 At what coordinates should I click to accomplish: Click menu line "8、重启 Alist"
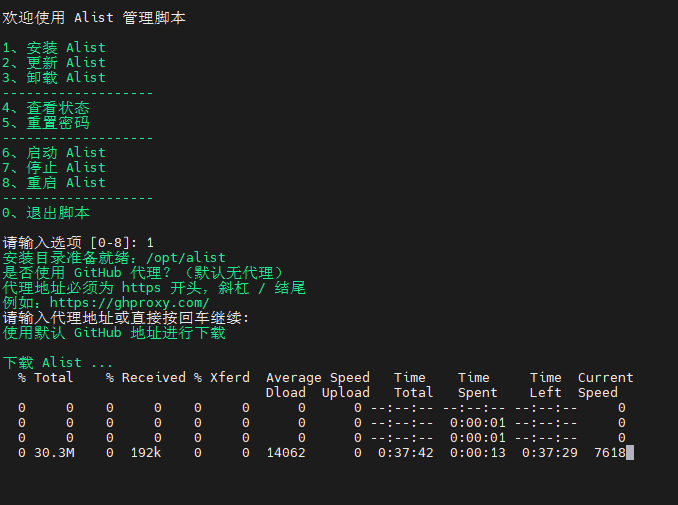click(x=54, y=183)
